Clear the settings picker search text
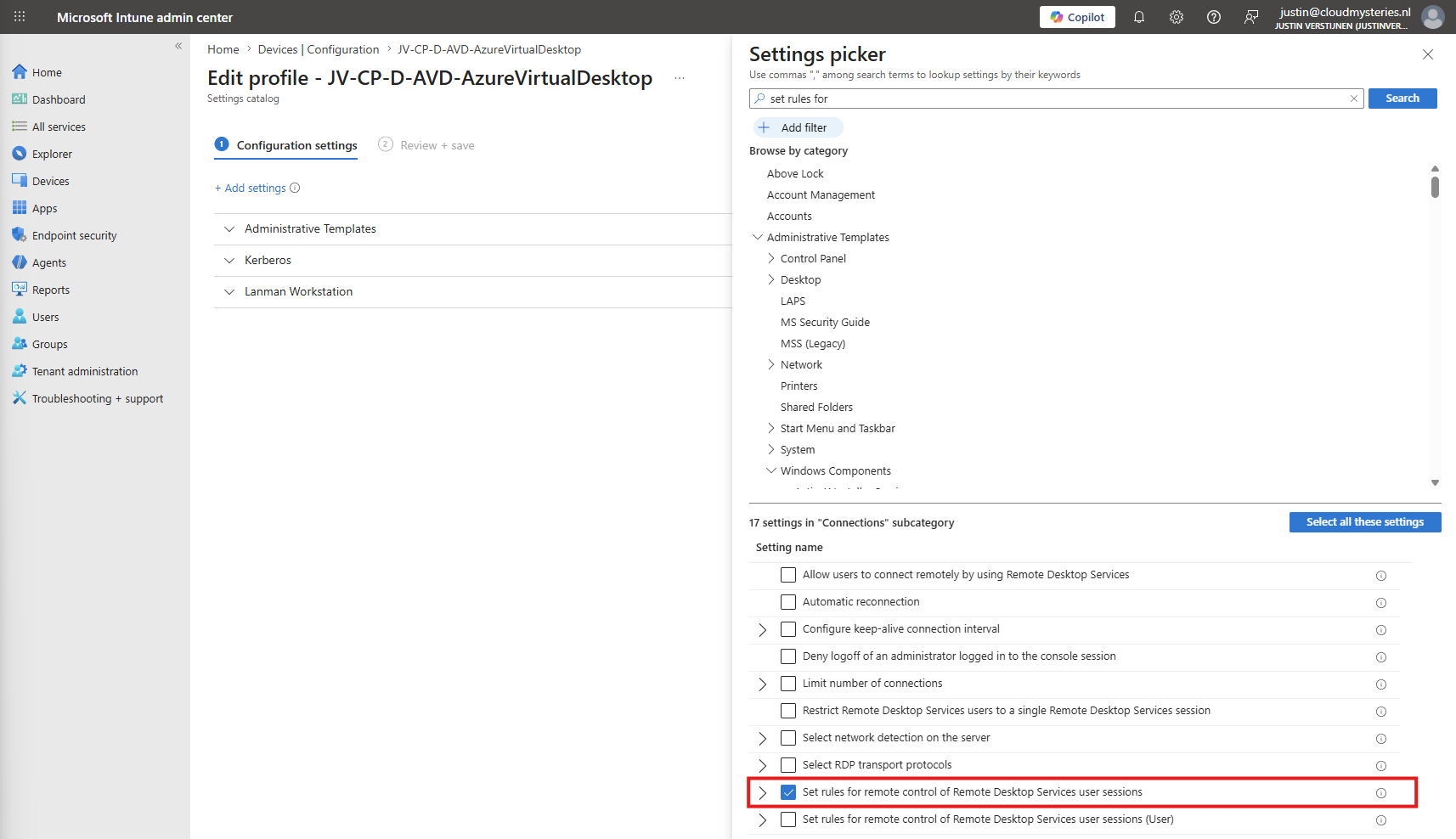This screenshot has width=1456, height=839. tap(1354, 99)
